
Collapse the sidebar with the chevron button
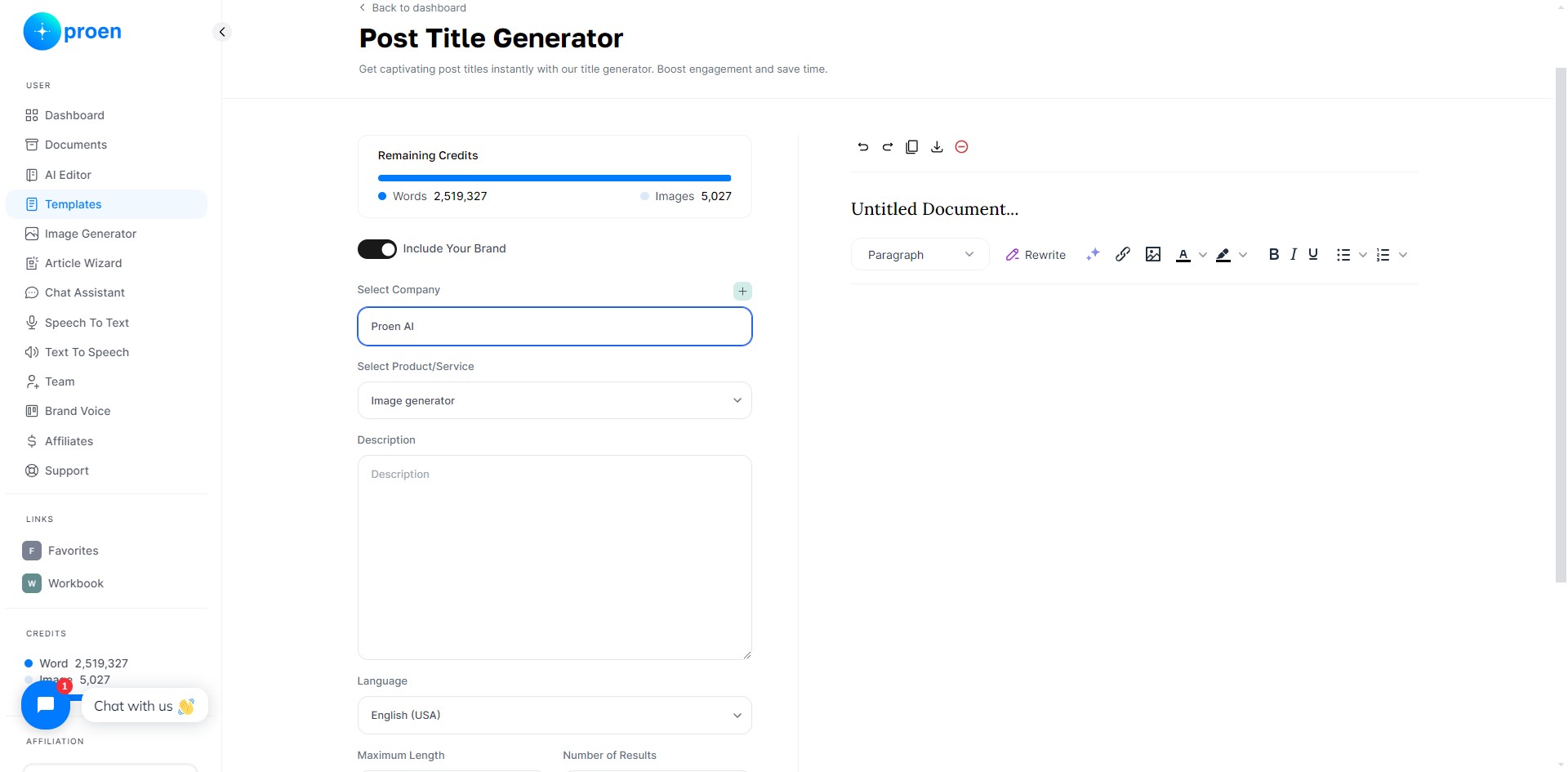click(x=221, y=32)
